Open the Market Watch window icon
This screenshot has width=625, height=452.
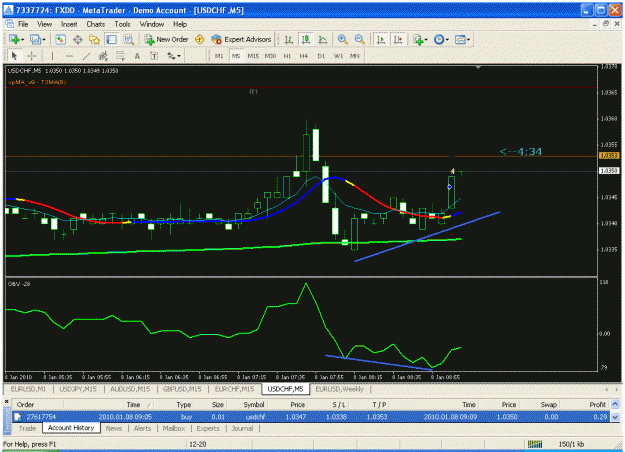pyautogui.click(x=61, y=39)
